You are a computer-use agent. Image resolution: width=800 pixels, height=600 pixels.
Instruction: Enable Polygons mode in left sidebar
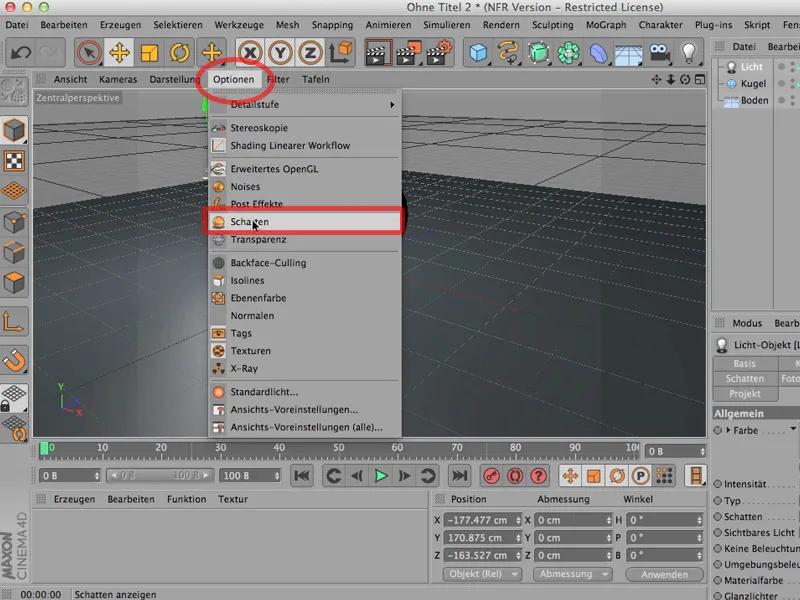(14, 283)
